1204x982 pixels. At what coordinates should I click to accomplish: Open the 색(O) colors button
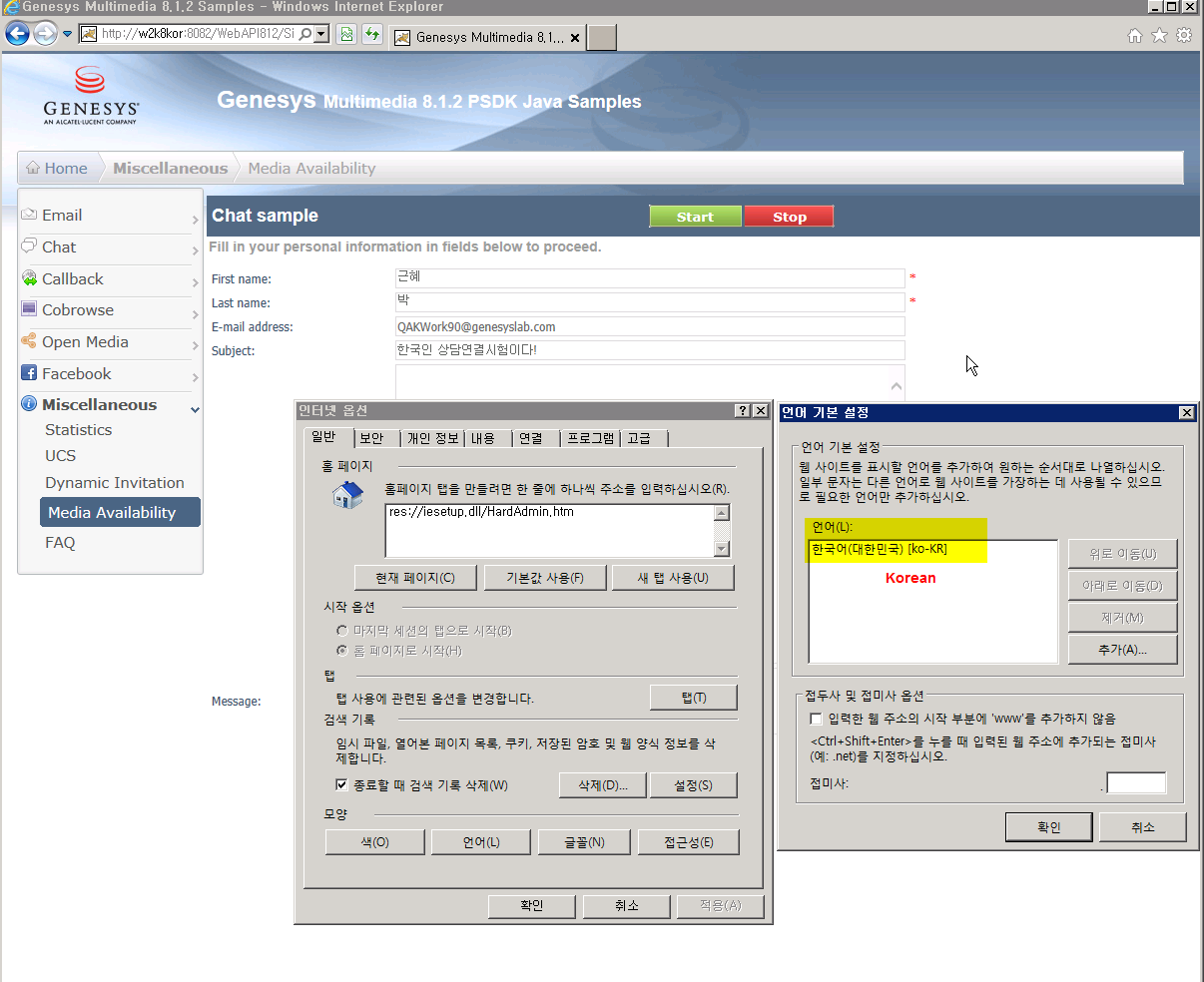coord(374,842)
